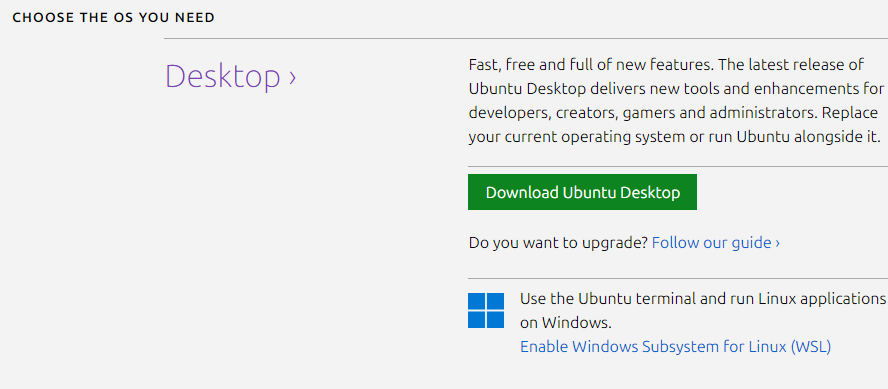The height and width of the screenshot is (389, 888).
Task: Click the Windows logo icon
Action: (486, 310)
